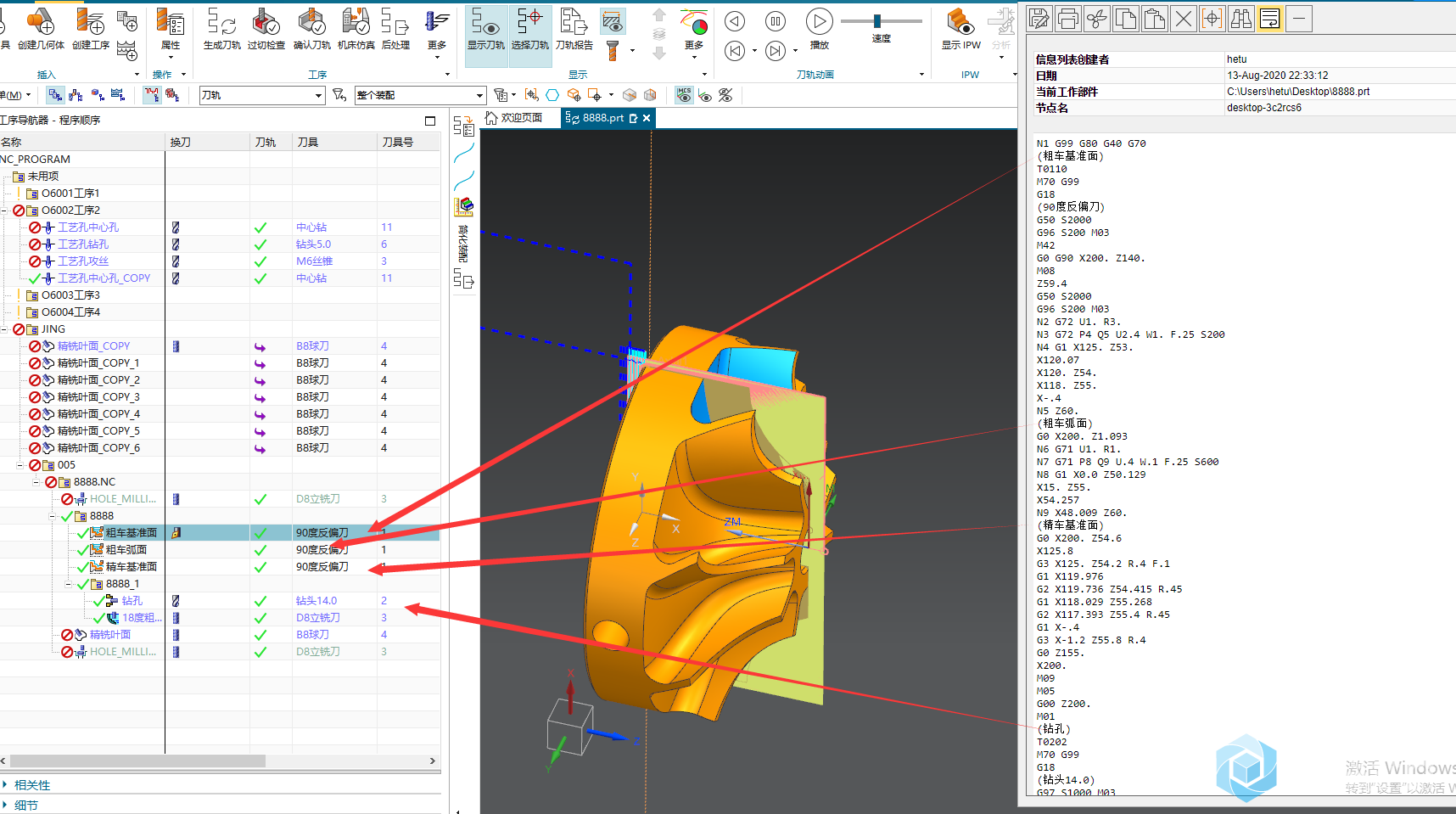Select the 精车基准面 operation
The height and width of the screenshot is (814, 1456).
pos(131,567)
